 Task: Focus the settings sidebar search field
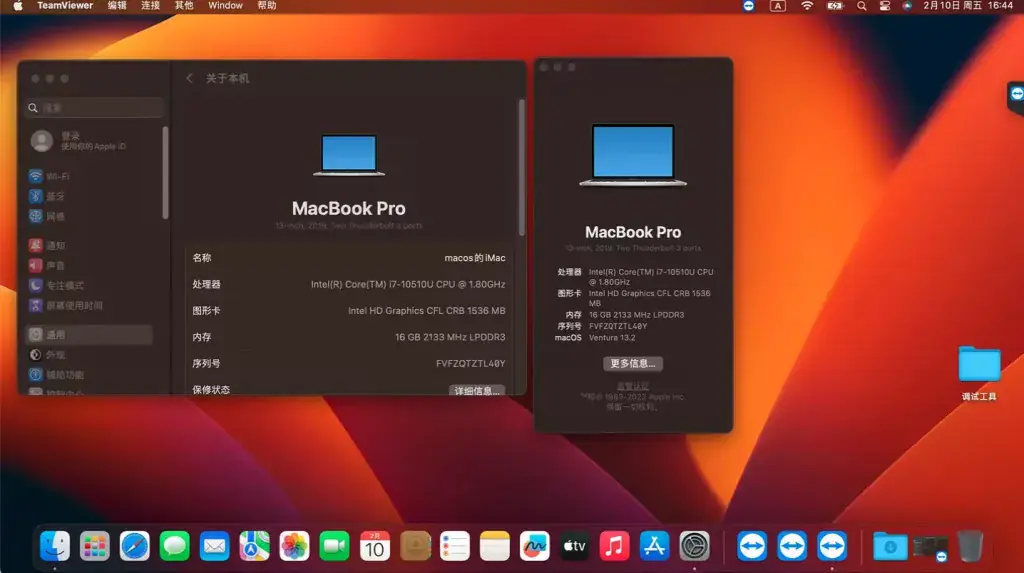[x=93, y=108]
